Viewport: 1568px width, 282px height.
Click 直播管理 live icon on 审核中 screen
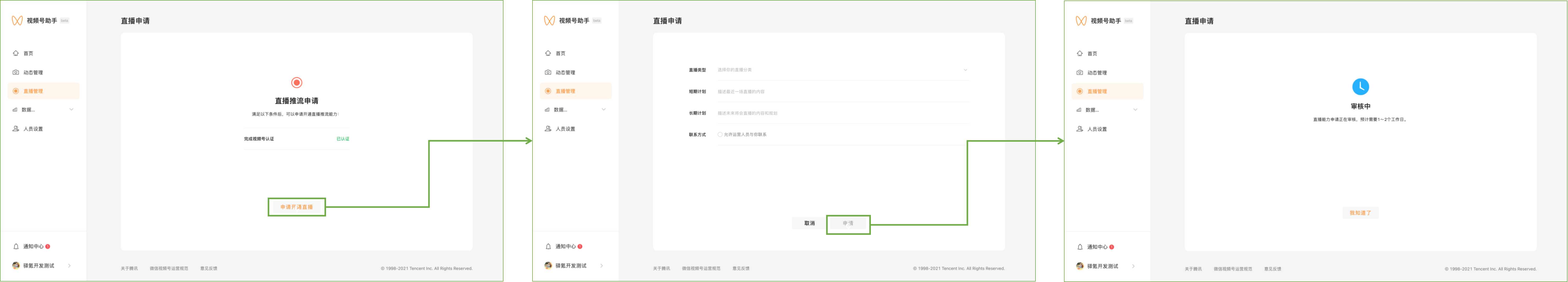[1080, 91]
